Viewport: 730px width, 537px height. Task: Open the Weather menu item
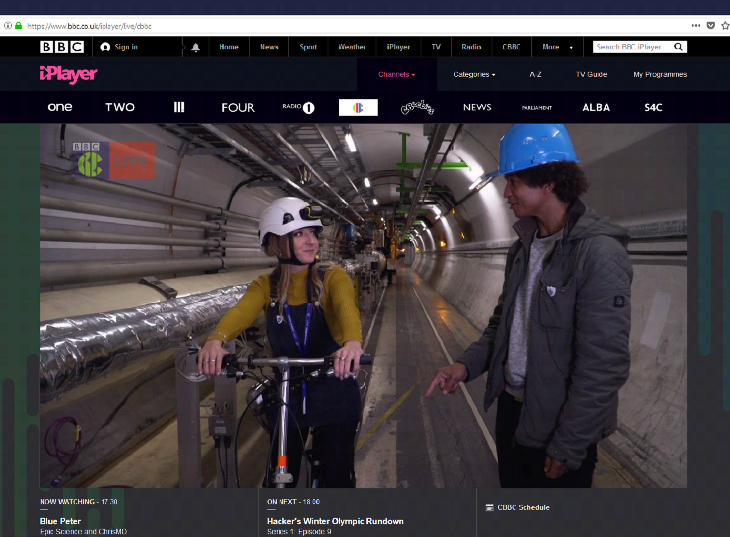(x=352, y=47)
